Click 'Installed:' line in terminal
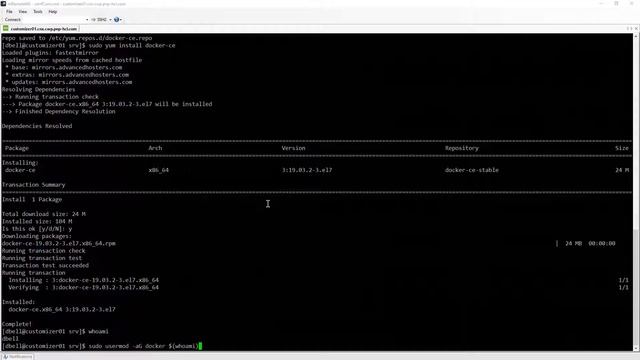The height and width of the screenshot is (360, 640). click(x=18, y=302)
